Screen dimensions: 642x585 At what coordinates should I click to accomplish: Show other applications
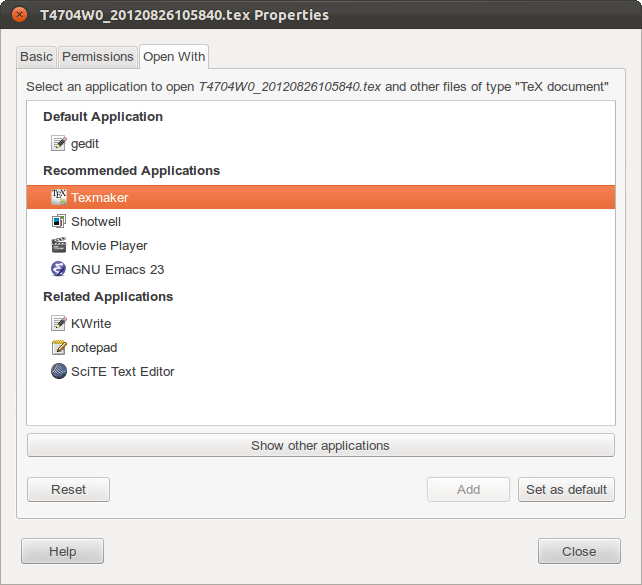[x=321, y=445]
